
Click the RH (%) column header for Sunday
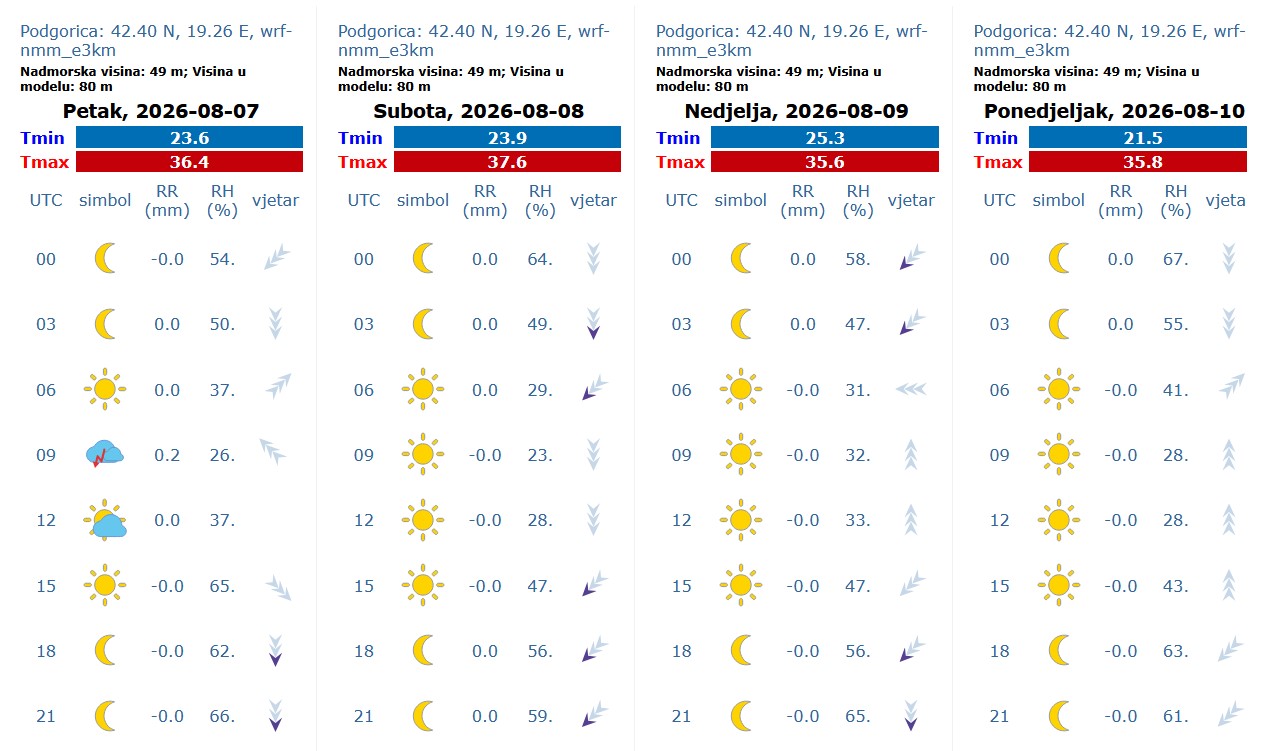coord(858,200)
